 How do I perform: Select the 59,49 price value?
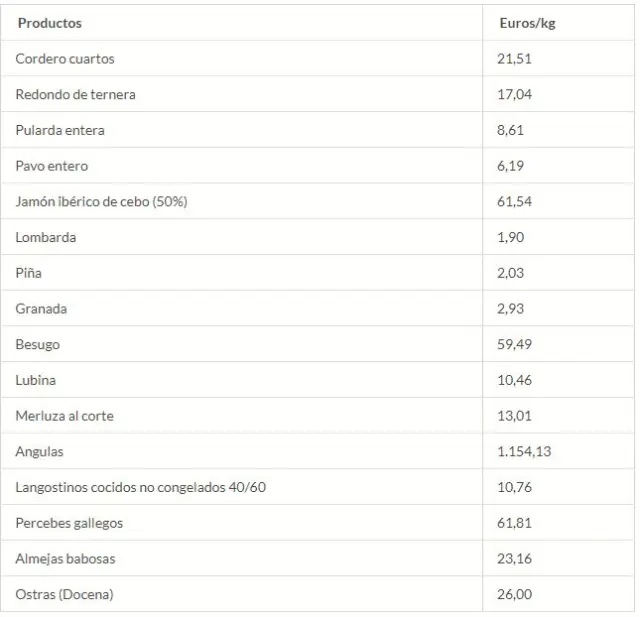pyautogui.click(x=512, y=345)
